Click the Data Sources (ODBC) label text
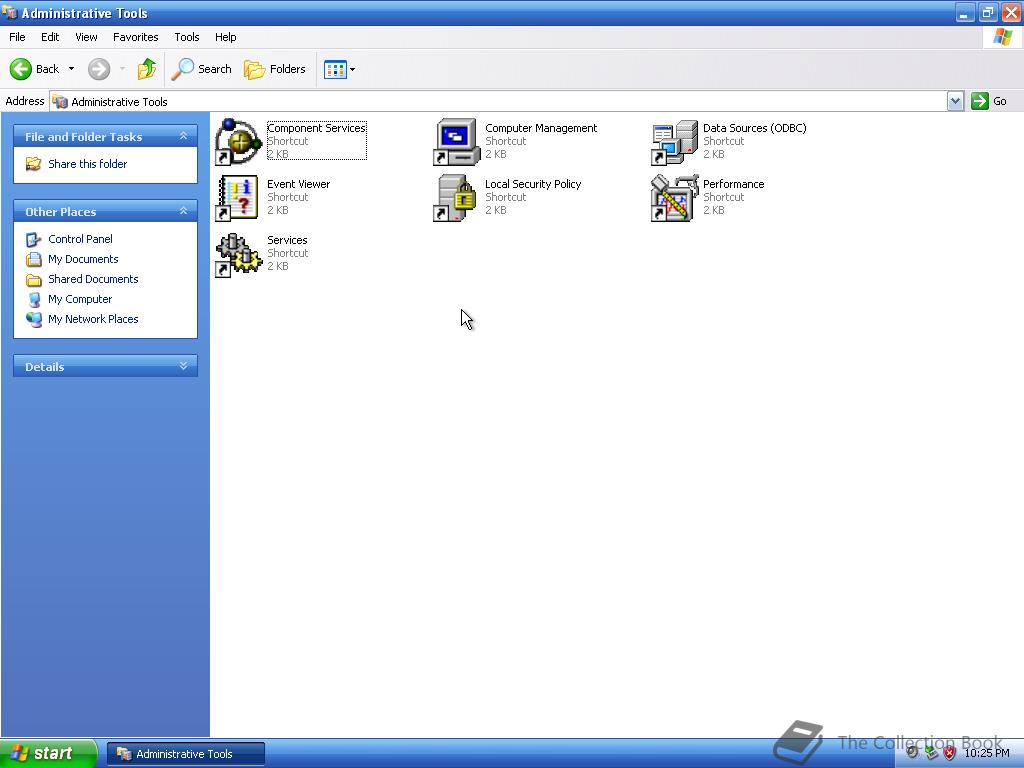1024x768 pixels. (x=754, y=128)
